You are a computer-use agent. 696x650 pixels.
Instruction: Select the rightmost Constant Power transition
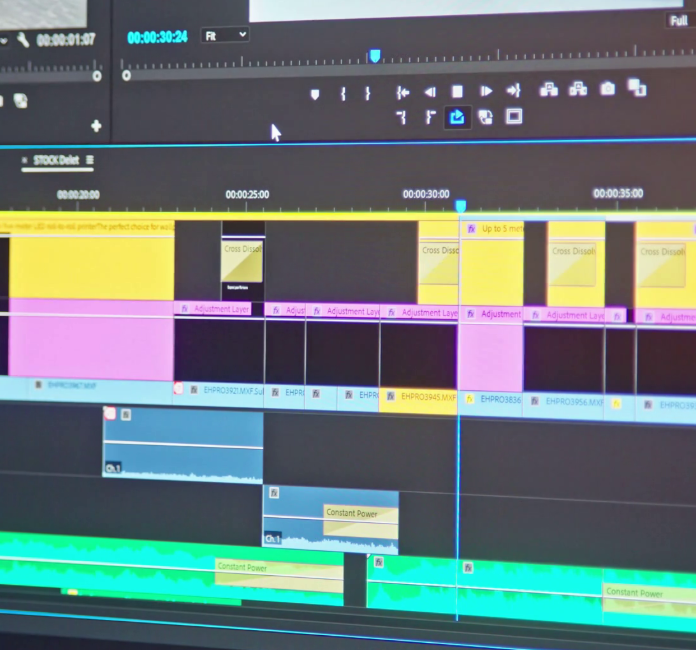tap(649, 599)
